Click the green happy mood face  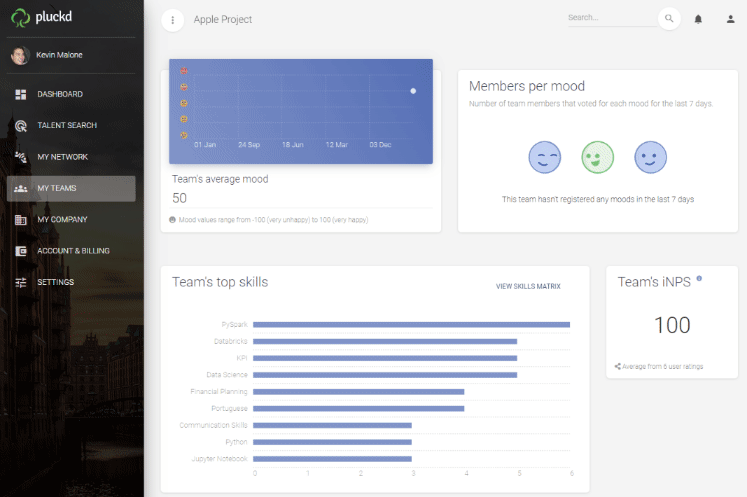point(597,157)
